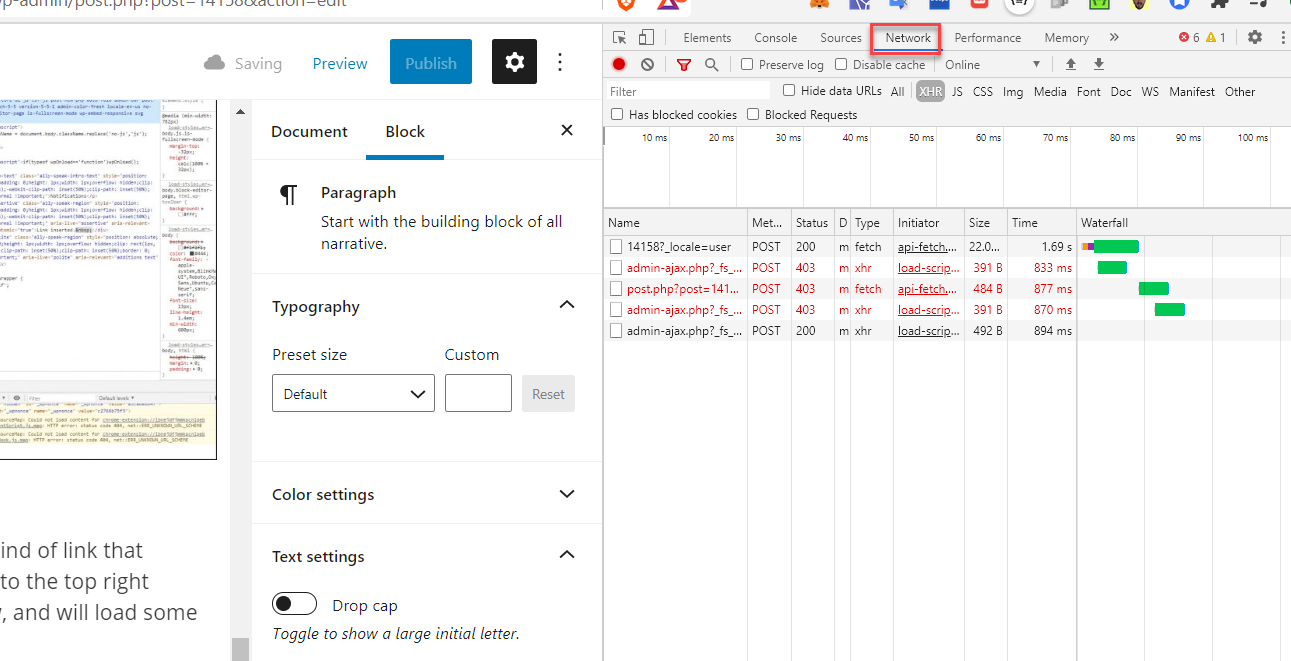The image size is (1291, 661).
Task: Sort requests by Waterfall column header
Action: click(x=1183, y=222)
